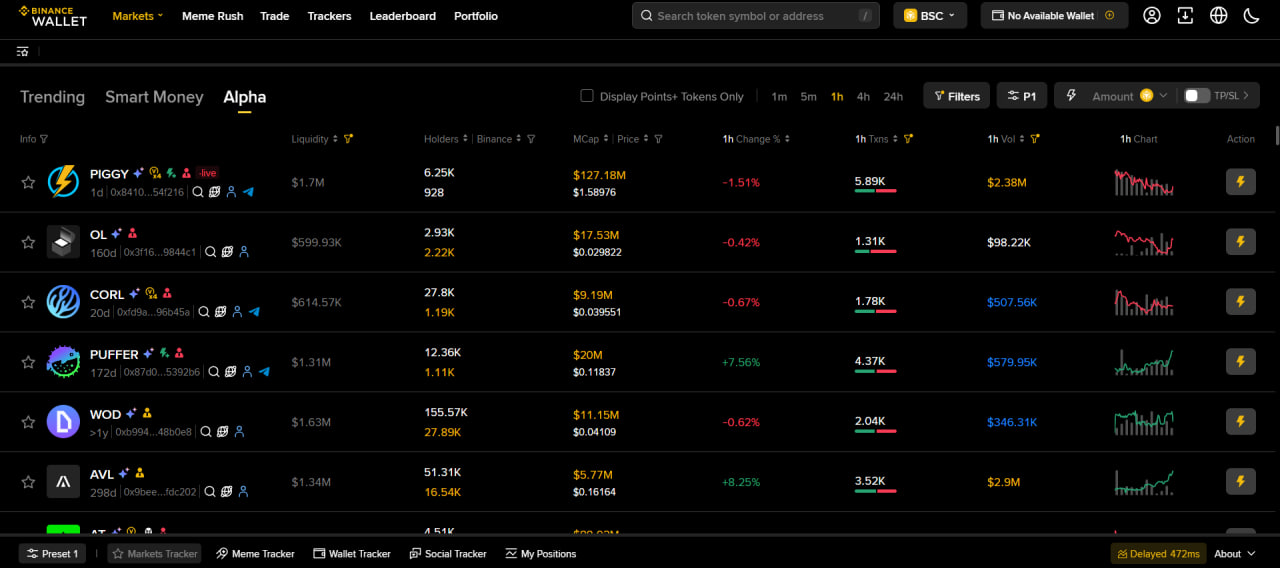
Task: Open Telegram link for CORL token
Action: coord(254,312)
